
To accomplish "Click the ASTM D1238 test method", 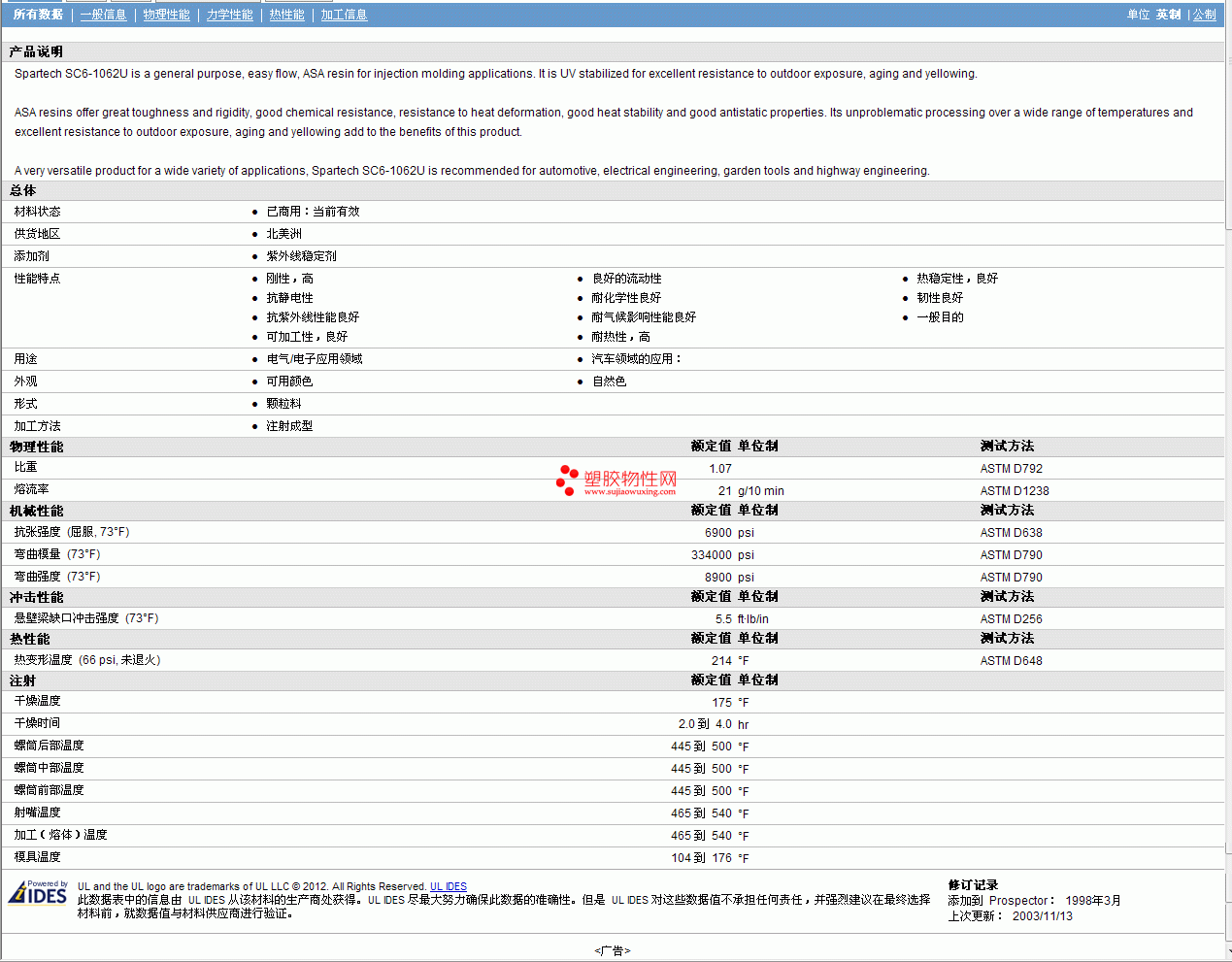I will coord(1015,490).
